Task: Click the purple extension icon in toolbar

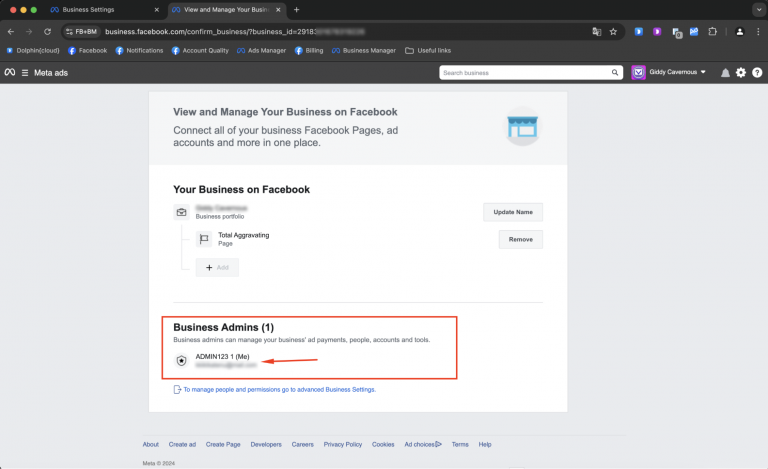Action: 657,31
